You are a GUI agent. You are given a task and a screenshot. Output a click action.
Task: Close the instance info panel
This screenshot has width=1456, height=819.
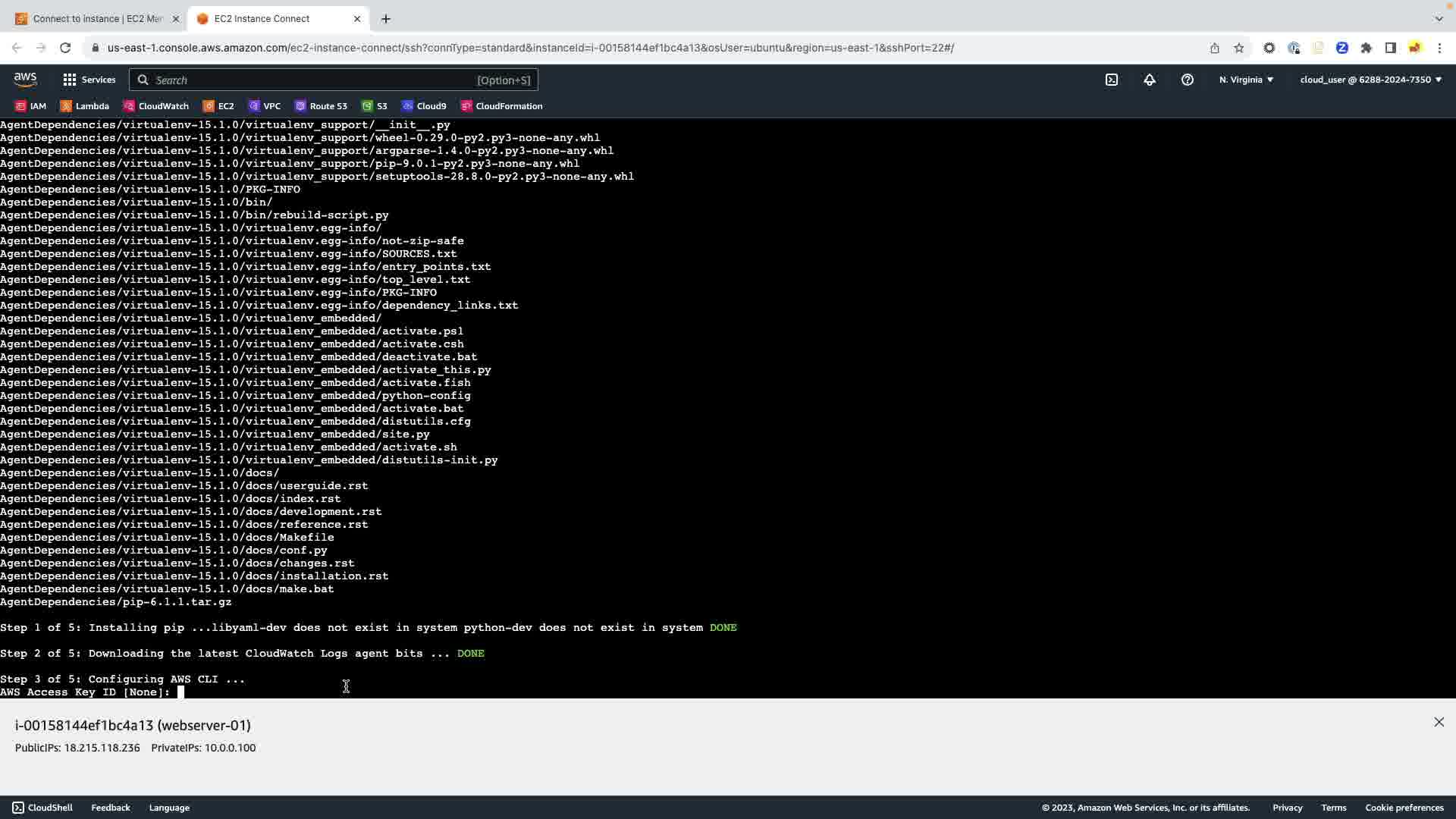(x=1439, y=722)
